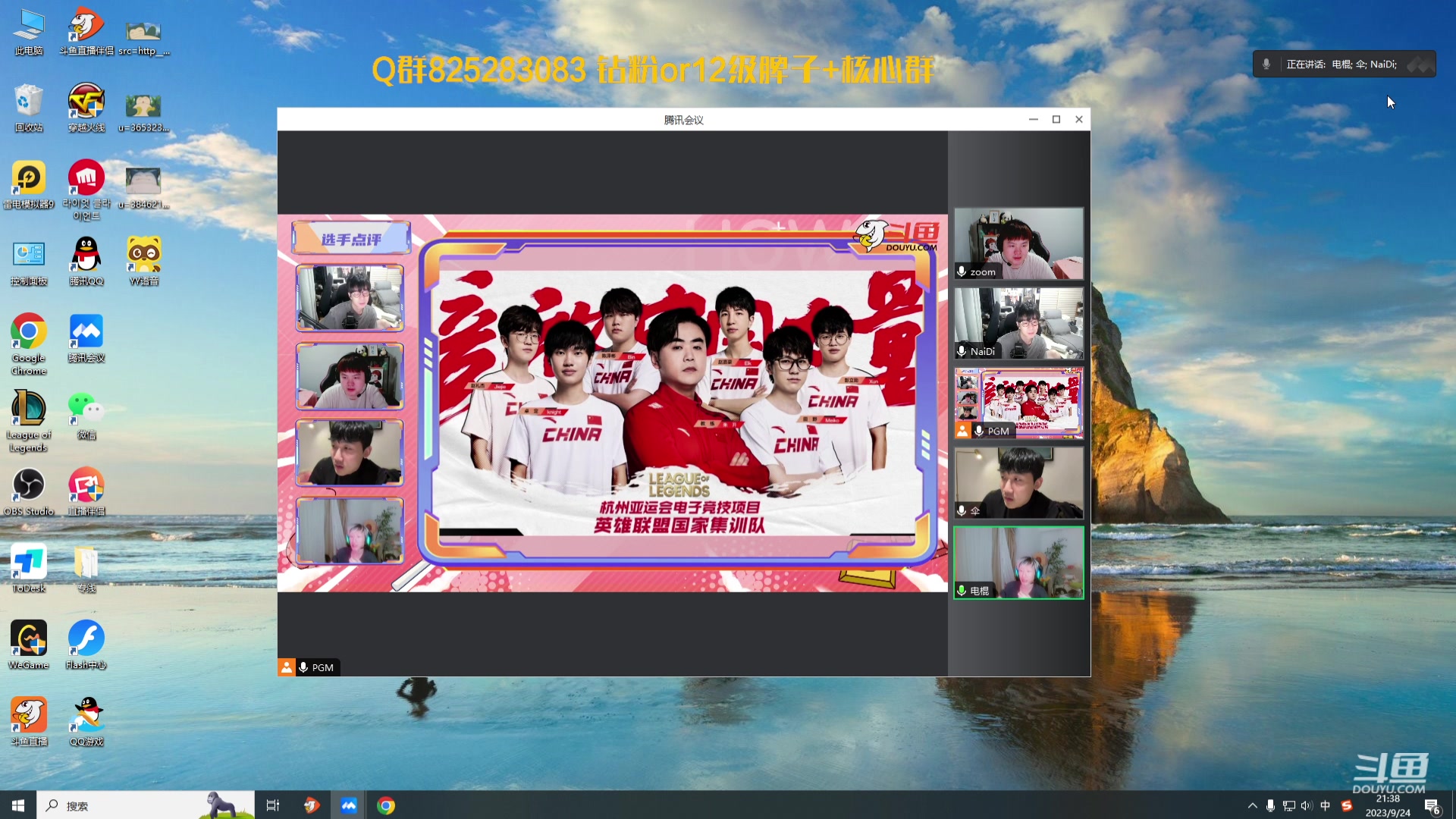
Task: Launch 直播伴侣 desktop shortcut
Action: pos(86,491)
